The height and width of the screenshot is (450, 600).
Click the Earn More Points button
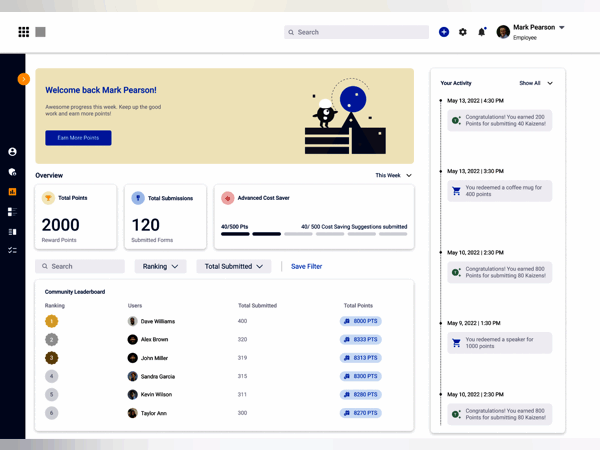[x=78, y=138]
